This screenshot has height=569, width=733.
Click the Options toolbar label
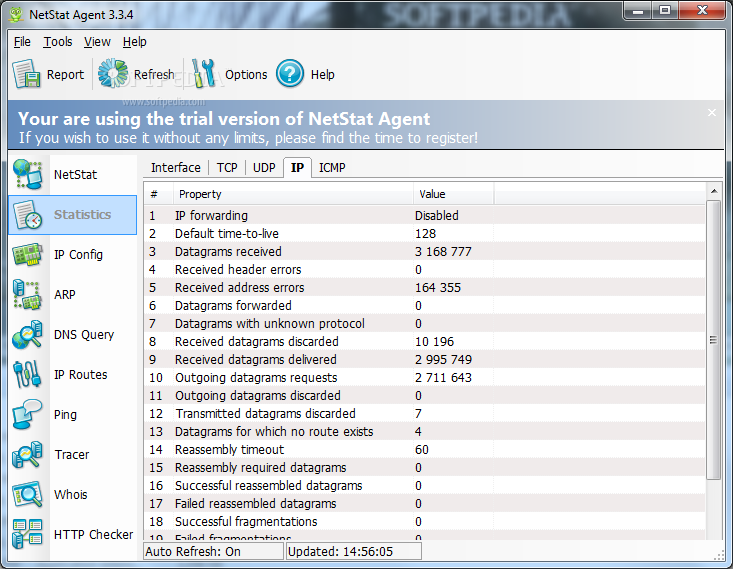246,74
